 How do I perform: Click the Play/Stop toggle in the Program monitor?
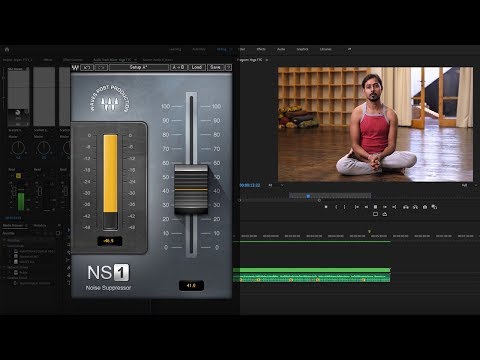click(x=375, y=207)
